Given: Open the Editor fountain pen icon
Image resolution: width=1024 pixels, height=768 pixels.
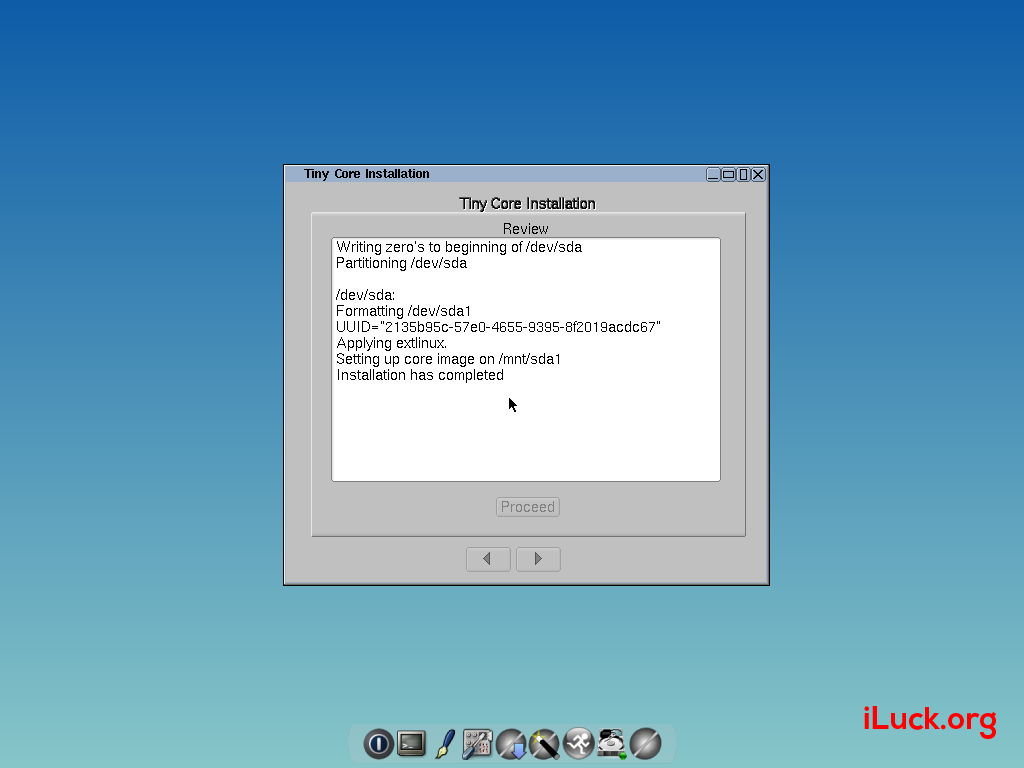Looking at the screenshot, I should (x=445, y=744).
